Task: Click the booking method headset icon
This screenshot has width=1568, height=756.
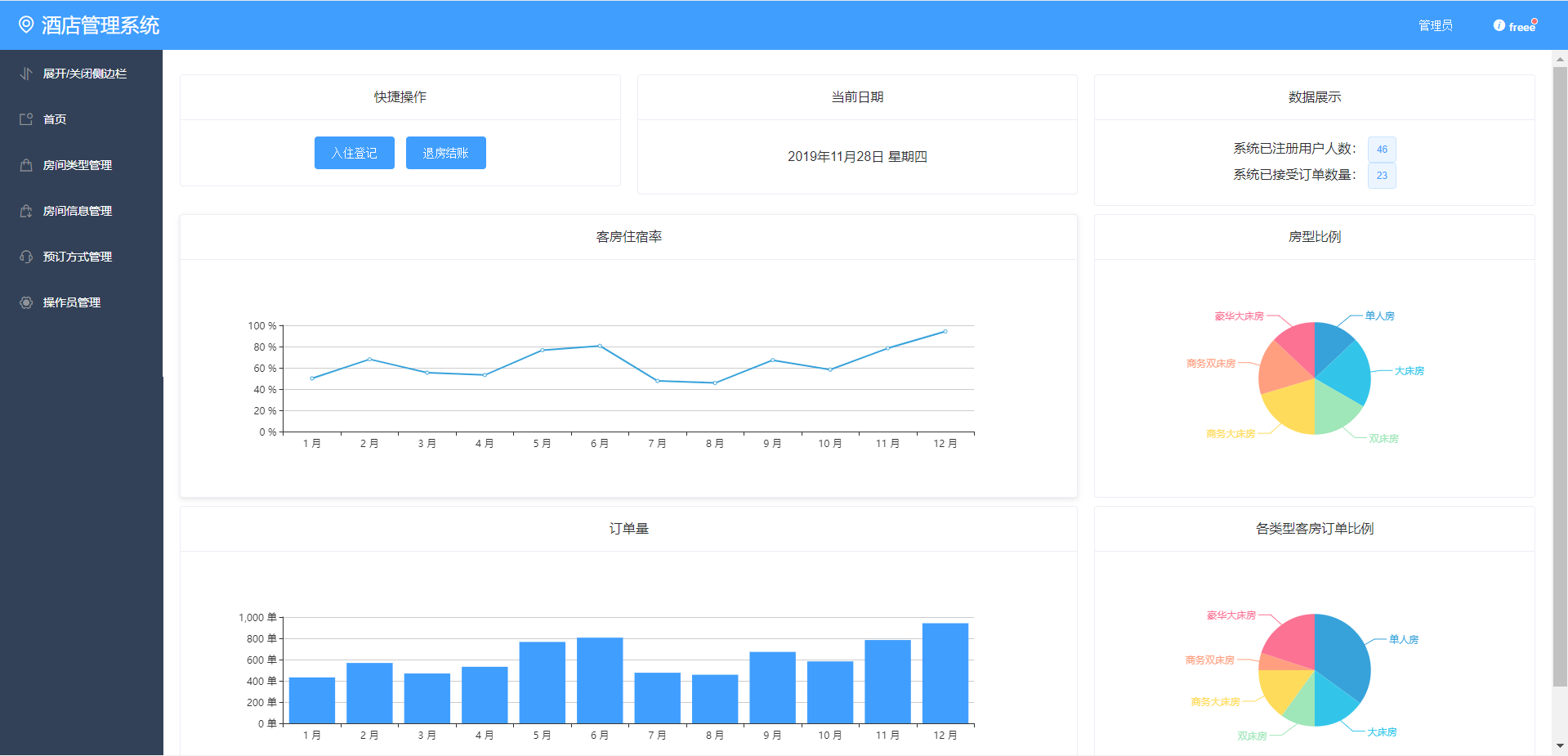Action: (x=26, y=257)
